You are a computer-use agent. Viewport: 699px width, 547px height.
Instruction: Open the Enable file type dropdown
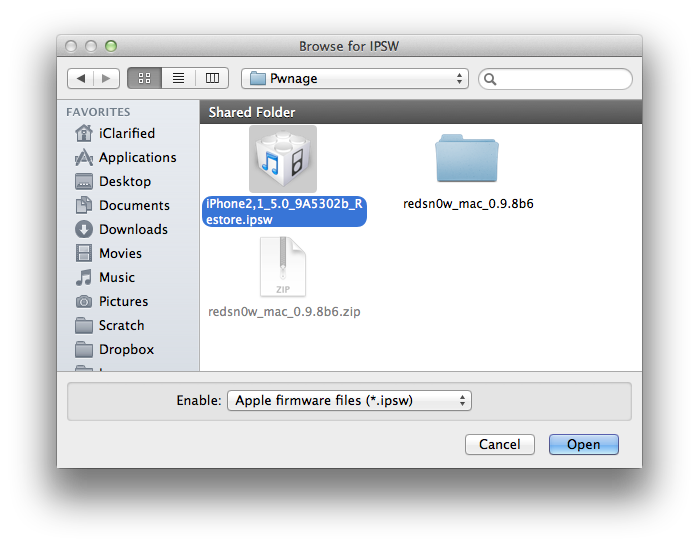coord(350,400)
